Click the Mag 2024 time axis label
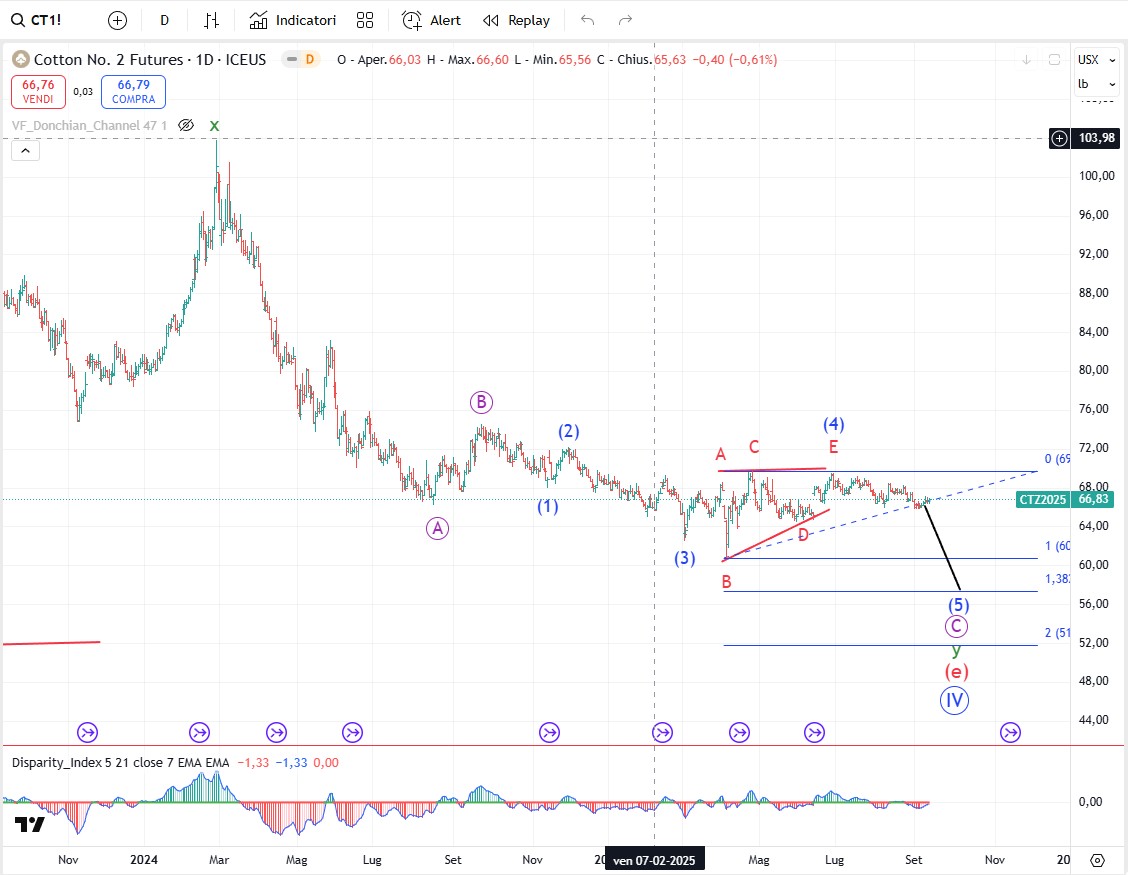 (x=296, y=860)
